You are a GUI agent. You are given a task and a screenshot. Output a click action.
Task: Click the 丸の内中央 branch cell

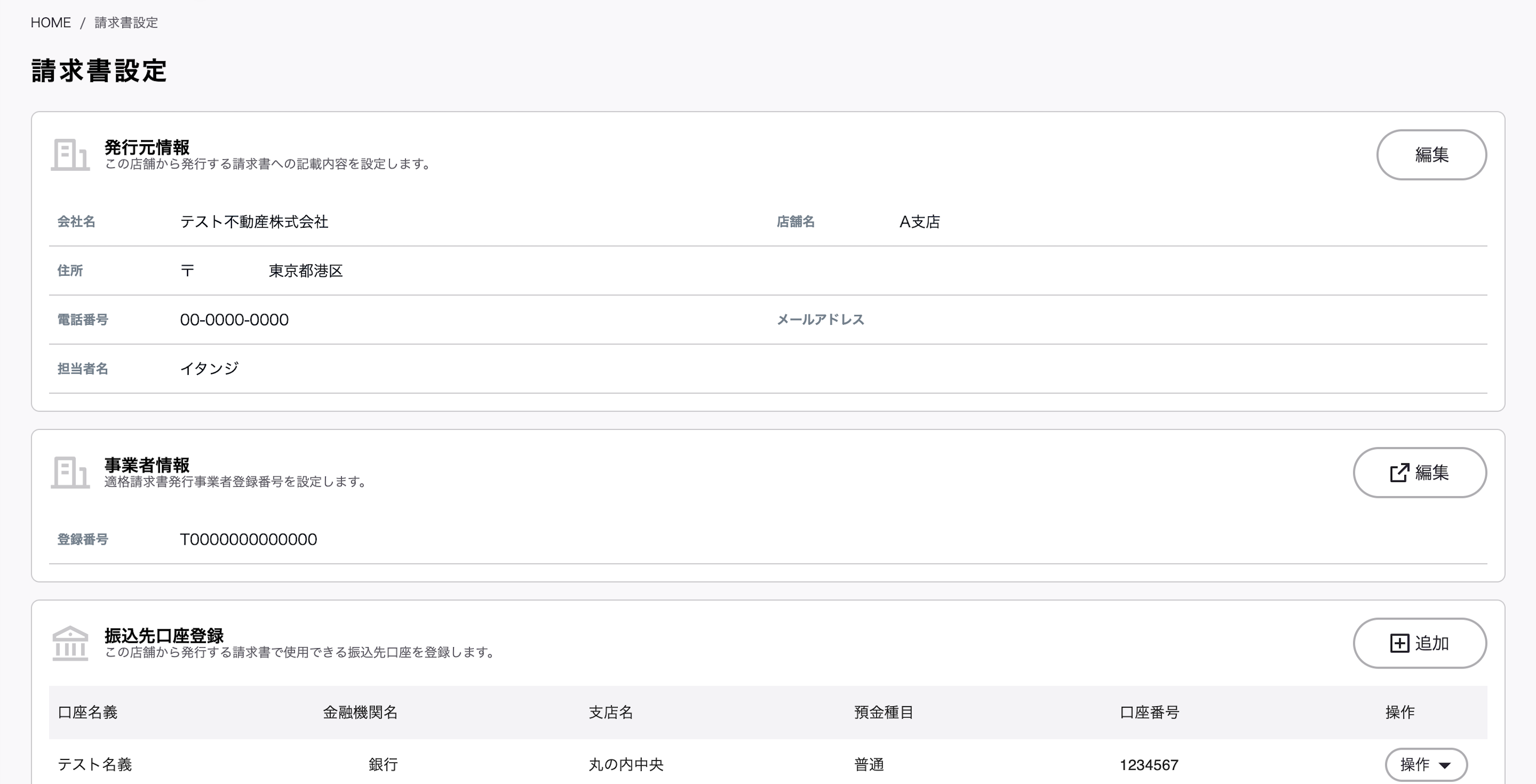626,765
